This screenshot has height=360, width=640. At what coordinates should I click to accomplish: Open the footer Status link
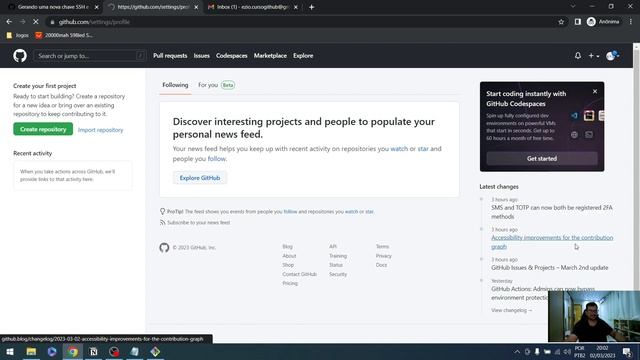[x=336, y=265]
